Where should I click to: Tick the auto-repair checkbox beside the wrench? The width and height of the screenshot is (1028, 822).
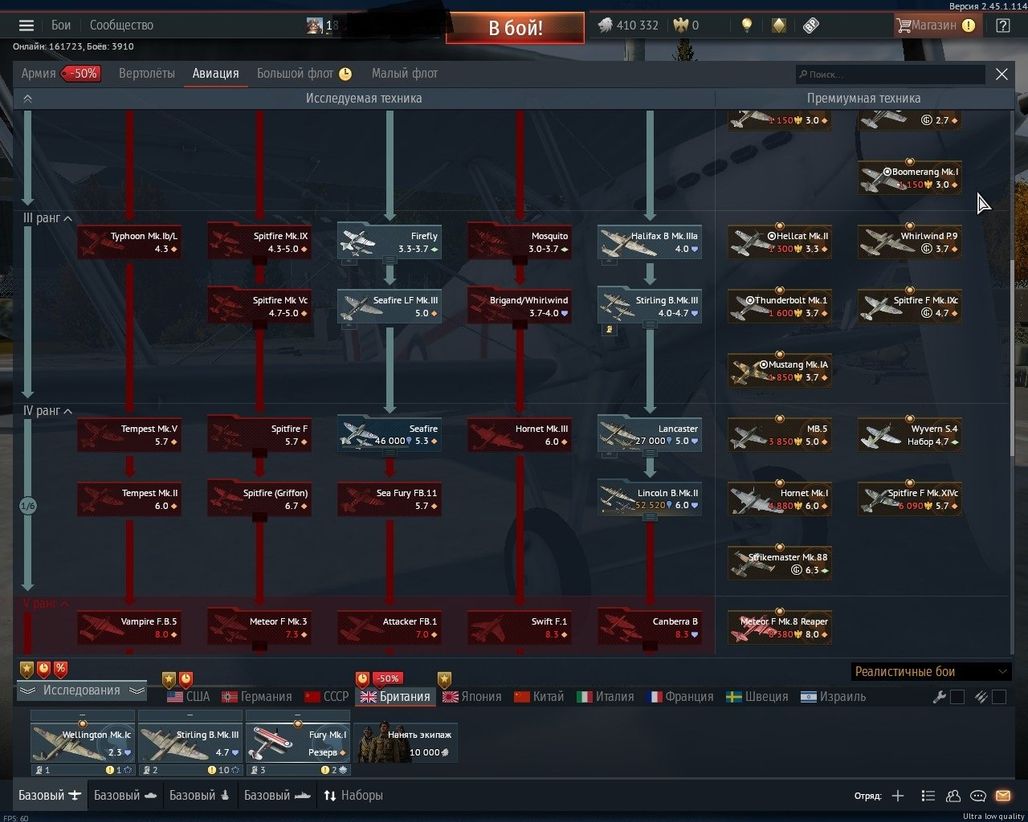coord(957,697)
